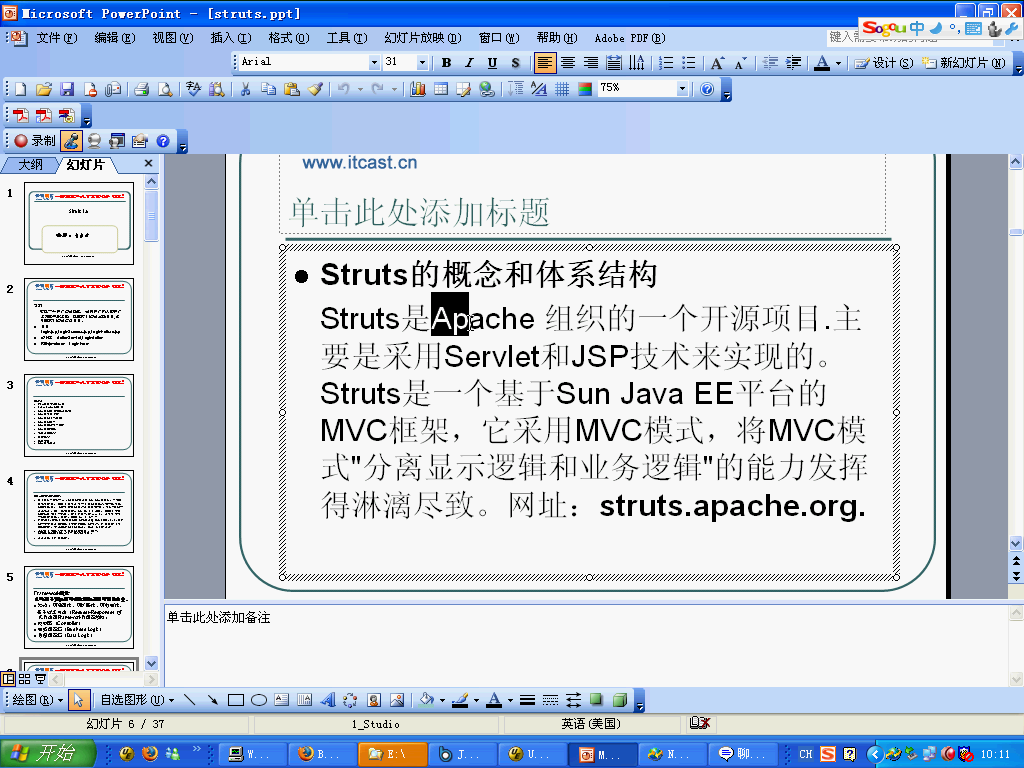Apply the font color A in drawing toolbar
This screenshot has width=1024, height=768.
click(494, 700)
